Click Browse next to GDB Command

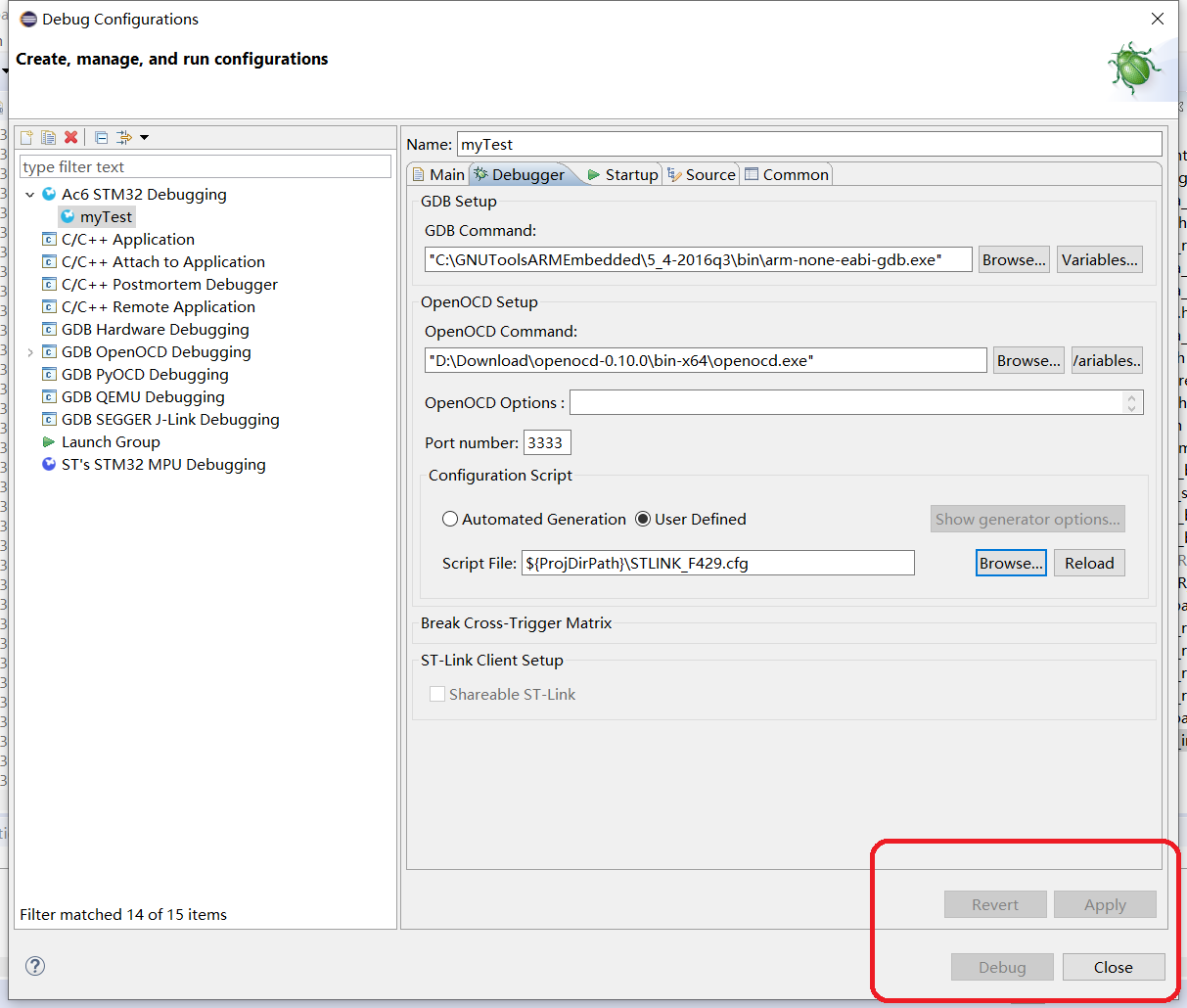(1014, 260)
